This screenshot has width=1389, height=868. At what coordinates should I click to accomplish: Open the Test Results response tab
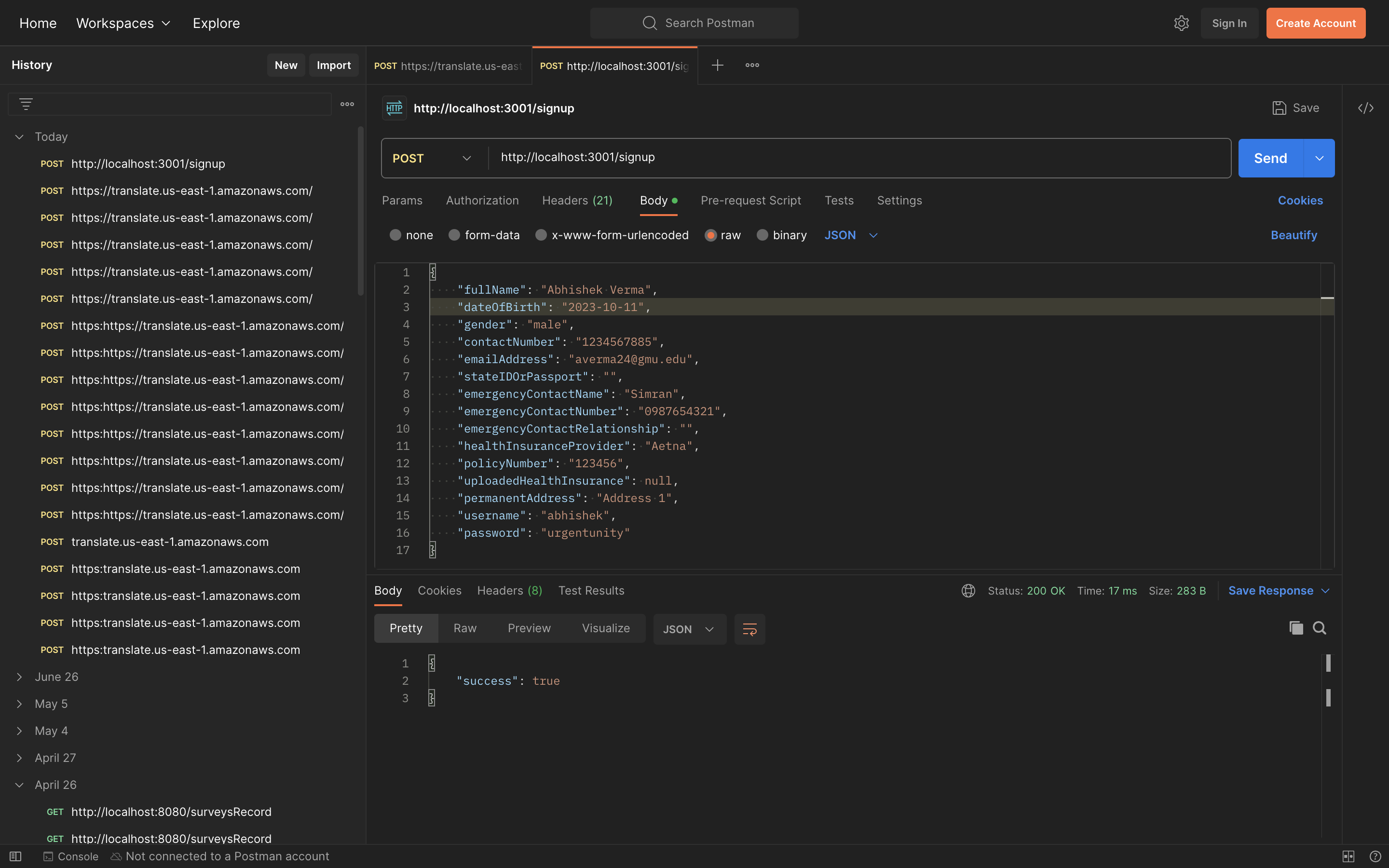click(591, 591)
